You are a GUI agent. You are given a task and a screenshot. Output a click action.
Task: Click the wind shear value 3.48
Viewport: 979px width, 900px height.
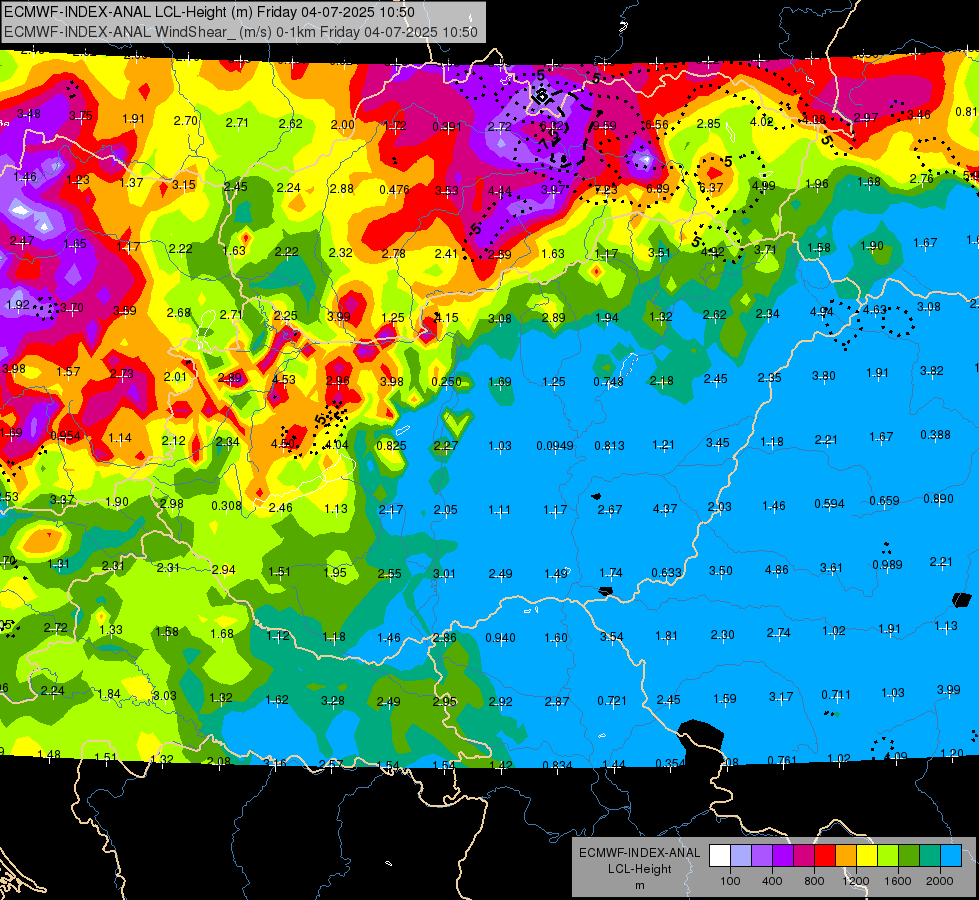click(x=29, y=114)
